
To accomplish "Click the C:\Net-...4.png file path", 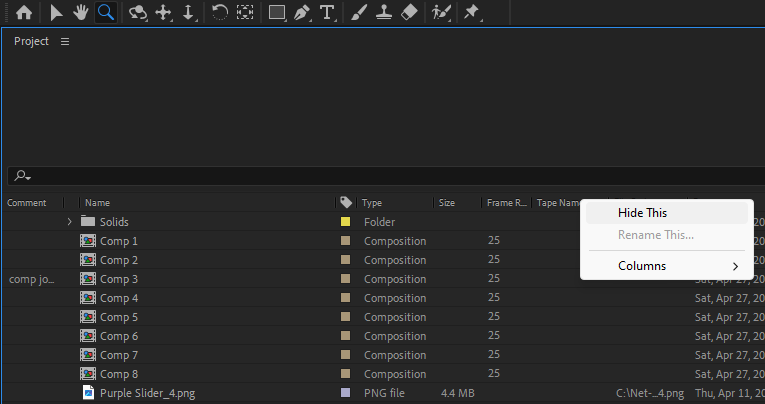I will pyautogui.click(x=650, y=393).
